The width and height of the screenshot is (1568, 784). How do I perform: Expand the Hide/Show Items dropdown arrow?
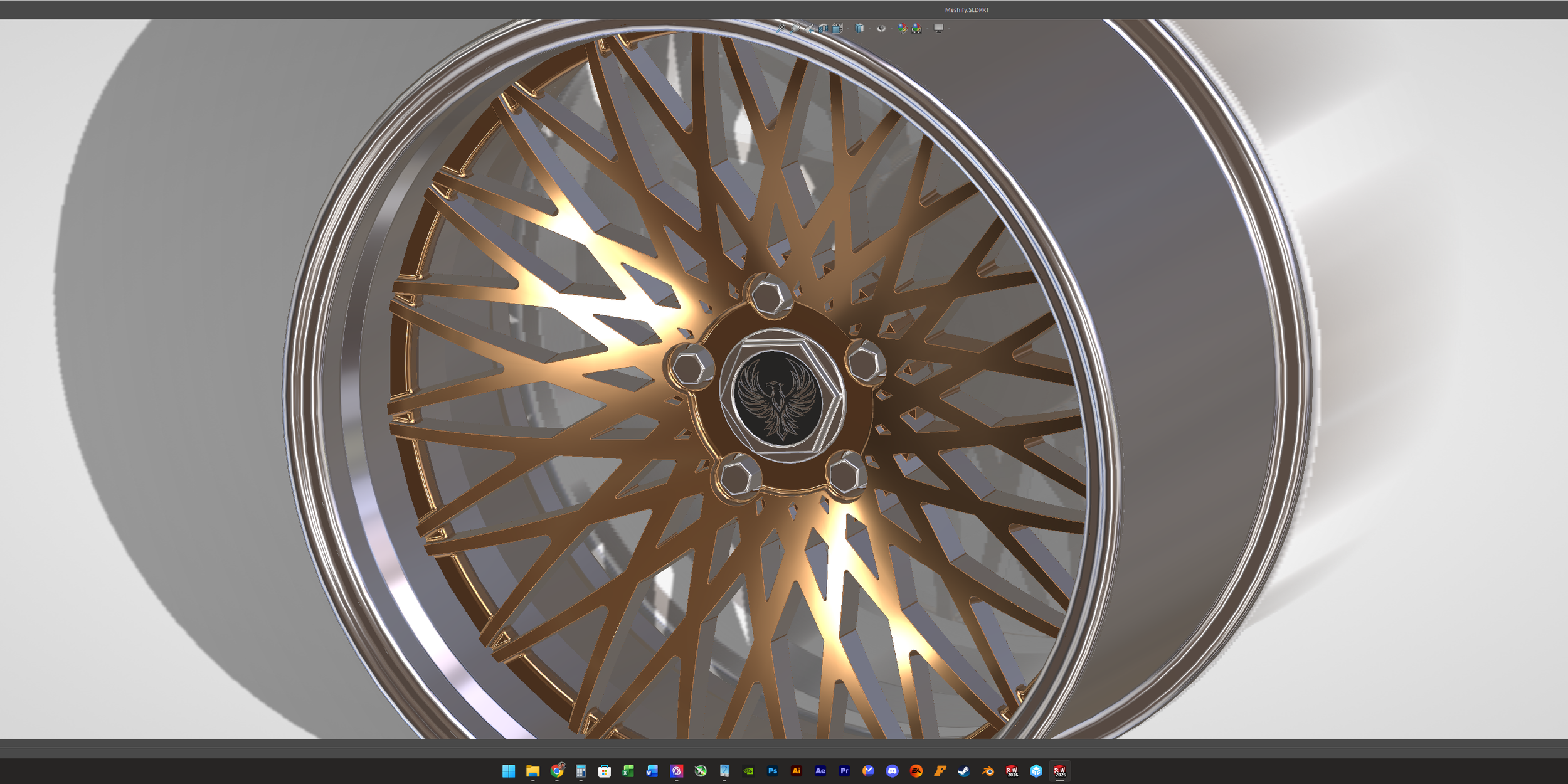tap(891, 28)
